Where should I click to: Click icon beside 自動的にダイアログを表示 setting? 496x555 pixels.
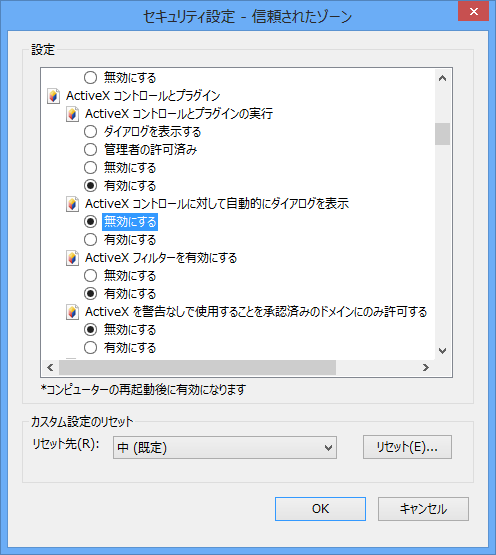coord(72,204)
